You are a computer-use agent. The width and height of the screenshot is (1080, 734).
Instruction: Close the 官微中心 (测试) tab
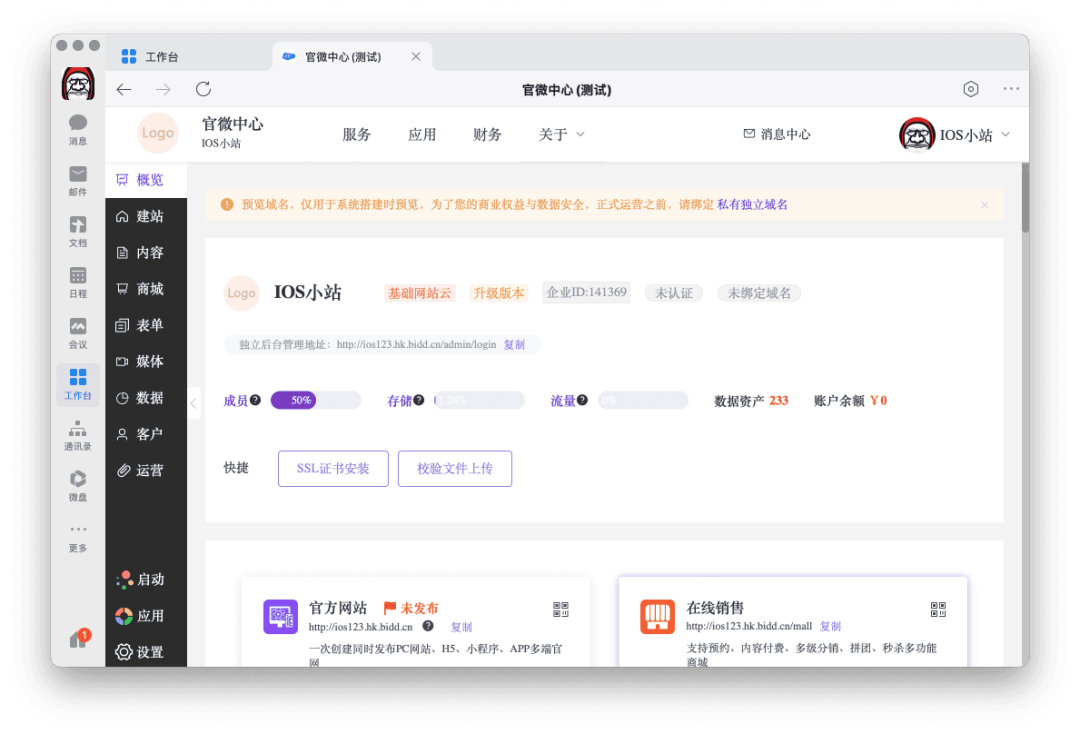click(x=416, y=56)
